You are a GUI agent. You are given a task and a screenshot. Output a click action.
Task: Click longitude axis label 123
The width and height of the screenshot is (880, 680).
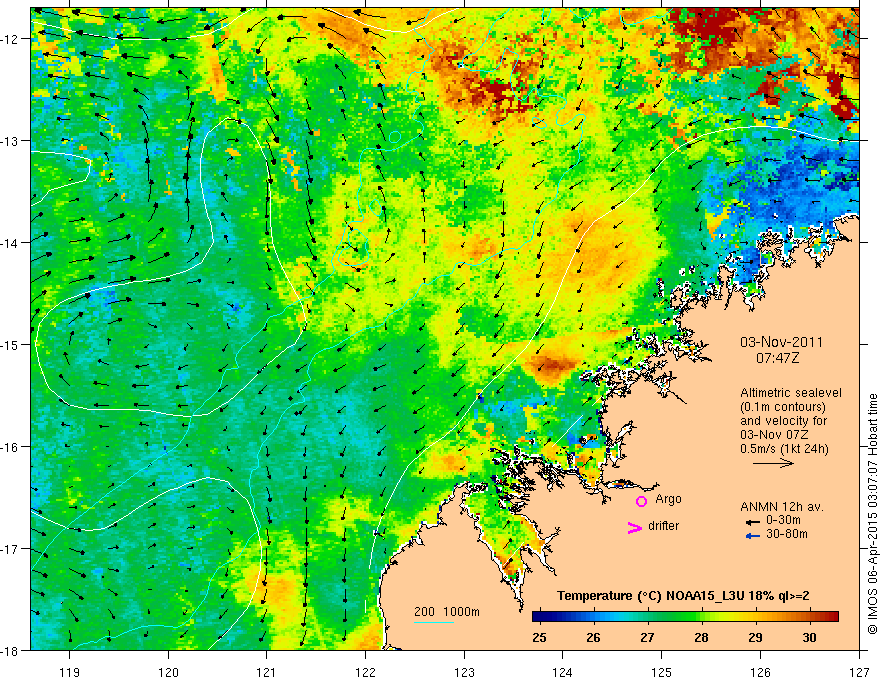(465, 672)
